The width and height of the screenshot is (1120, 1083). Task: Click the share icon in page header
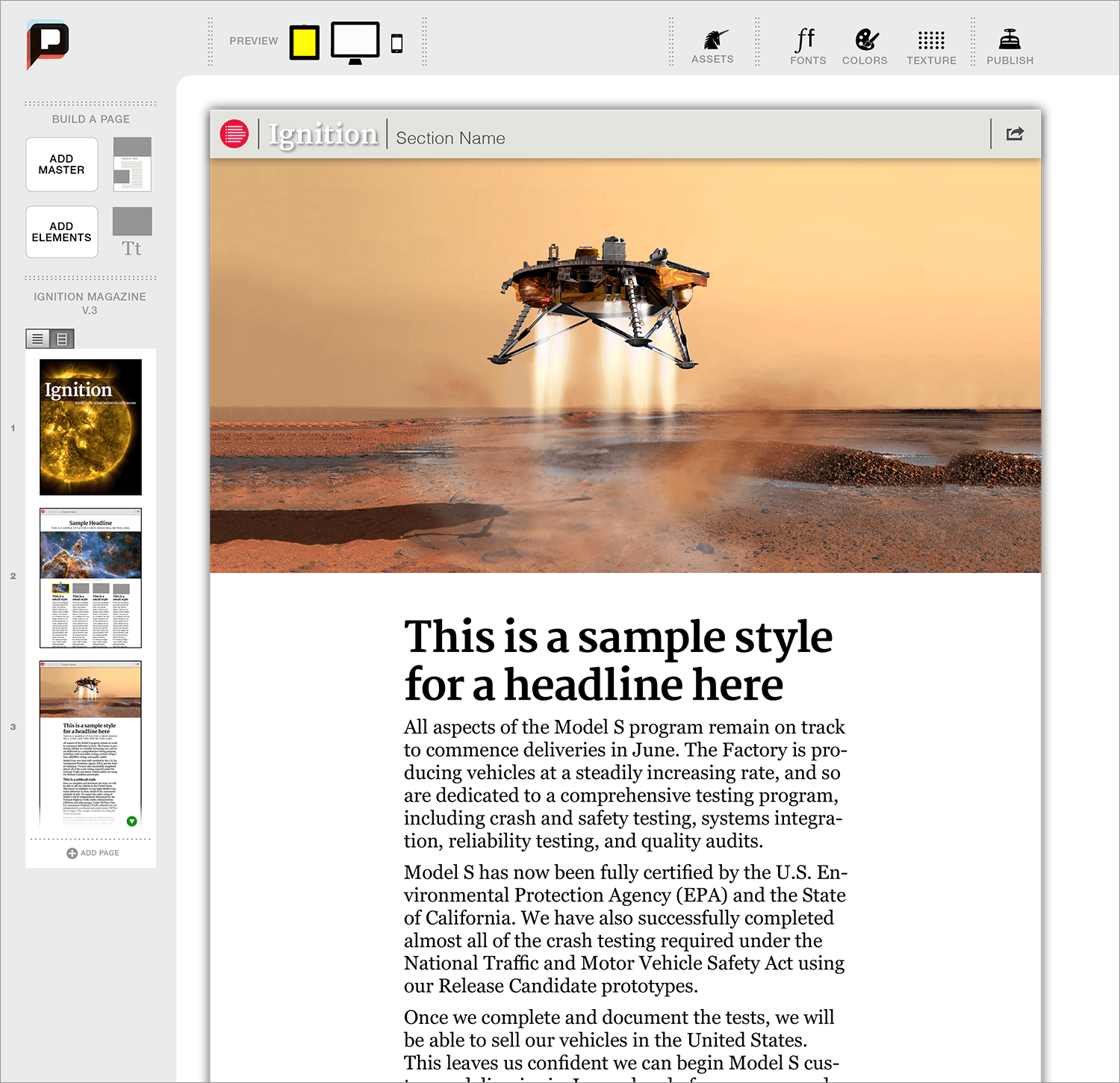tap(1015, 134)
